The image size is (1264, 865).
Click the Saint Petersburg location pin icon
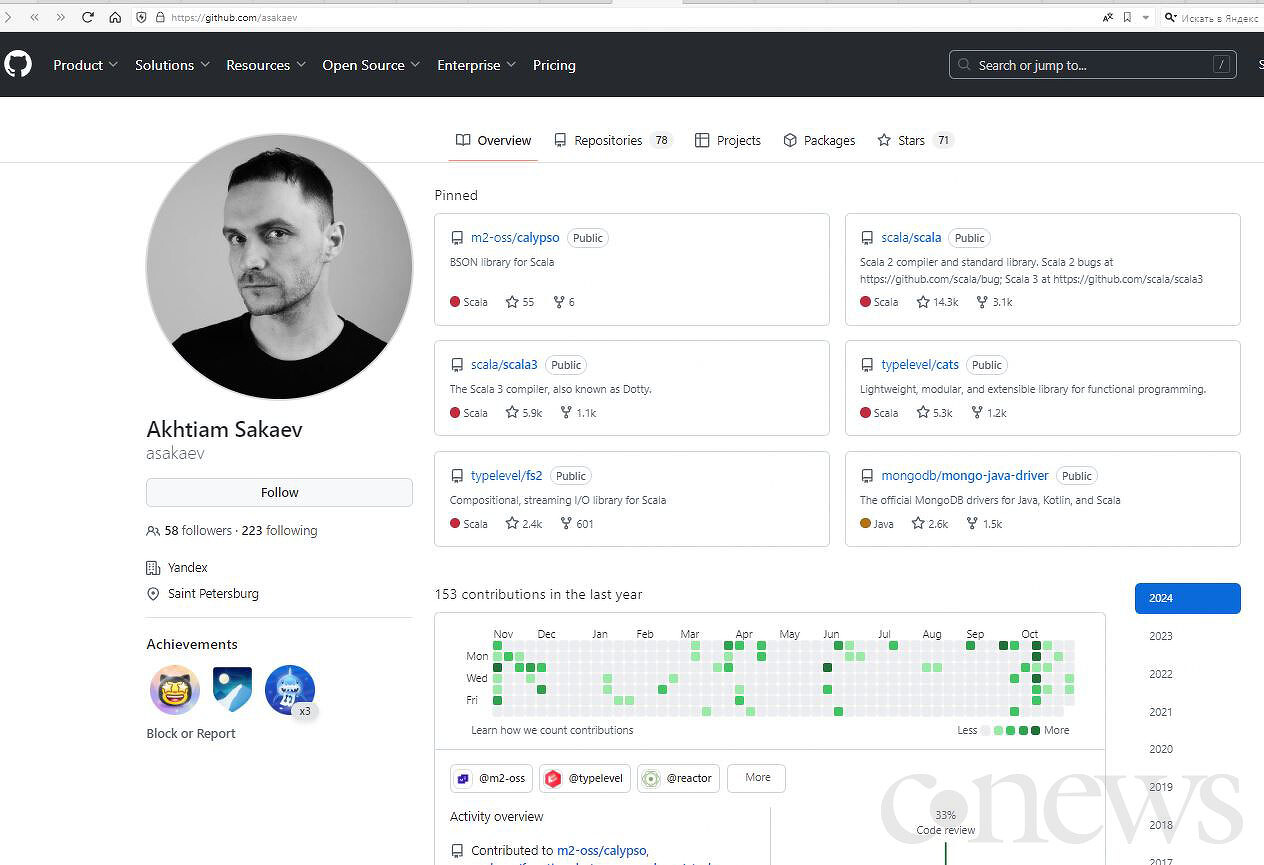pos(153,594)
